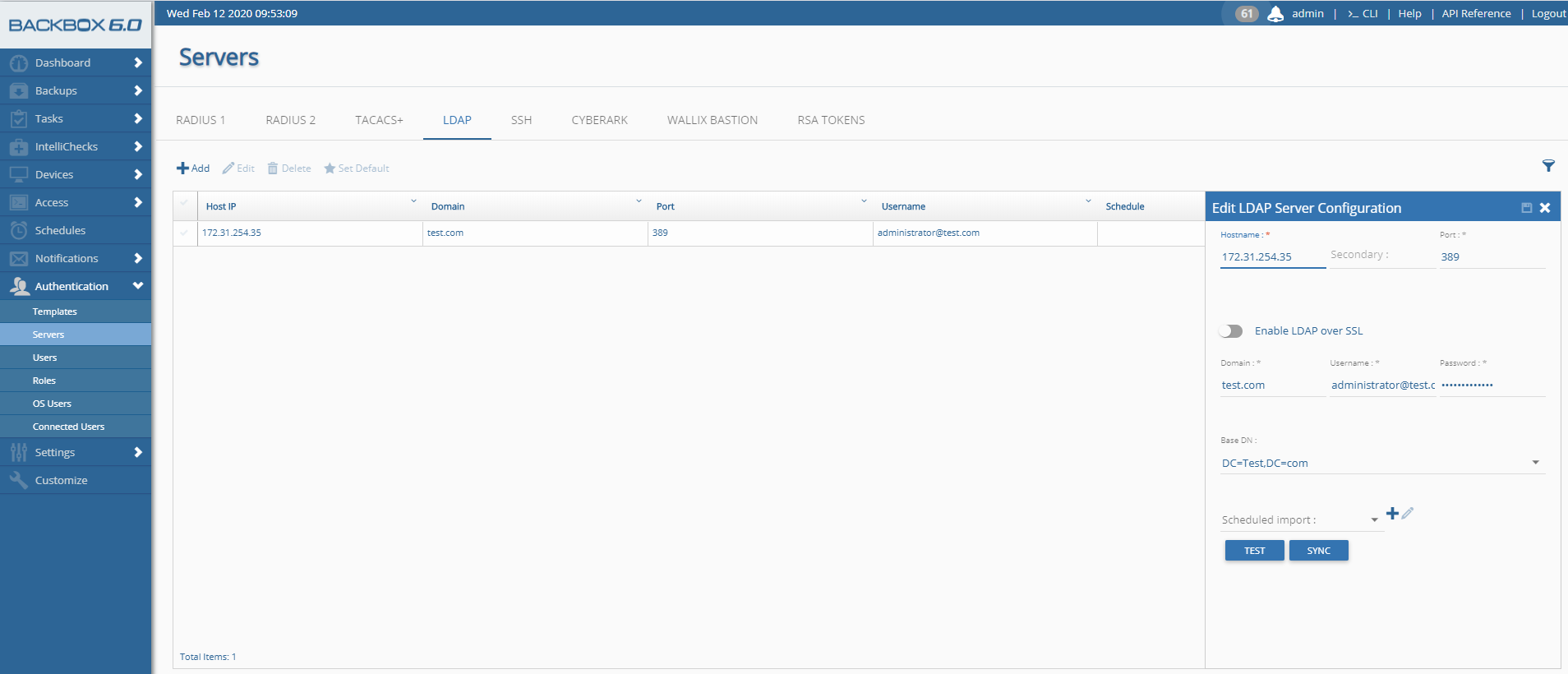
Task: Click the Add server plus icon
Action: coord(183,168)
